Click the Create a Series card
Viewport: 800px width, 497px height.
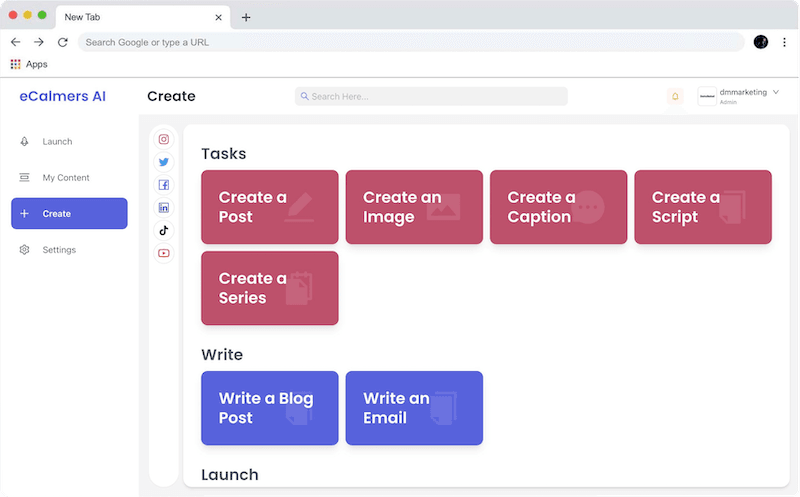pos(270,288)
